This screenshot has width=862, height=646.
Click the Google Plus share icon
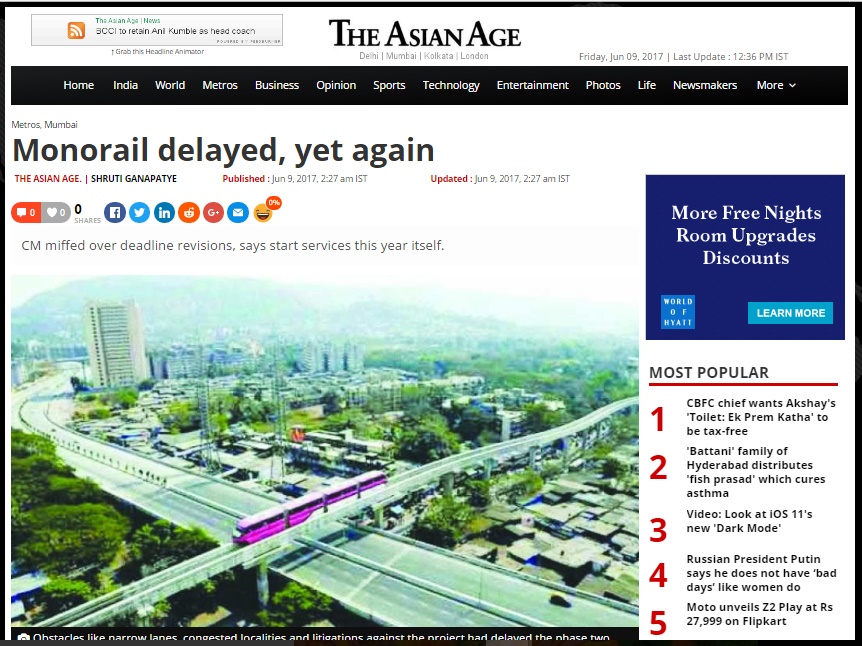click(213, 212)
